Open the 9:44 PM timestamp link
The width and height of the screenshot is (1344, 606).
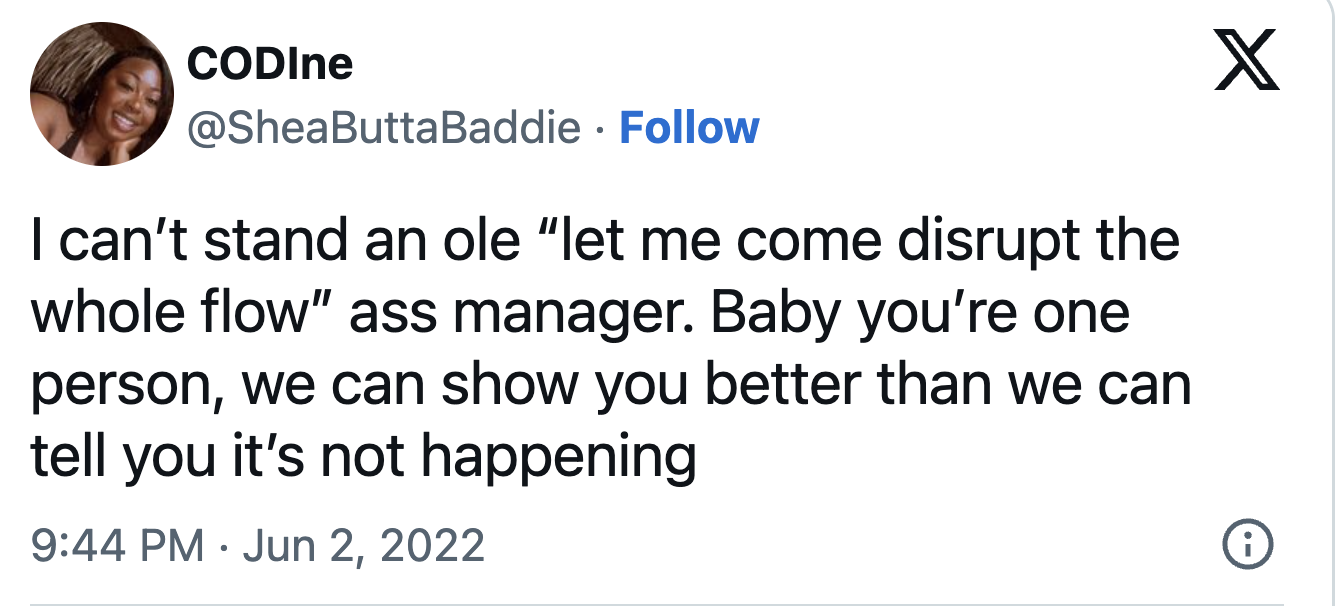tap(118, 545)
